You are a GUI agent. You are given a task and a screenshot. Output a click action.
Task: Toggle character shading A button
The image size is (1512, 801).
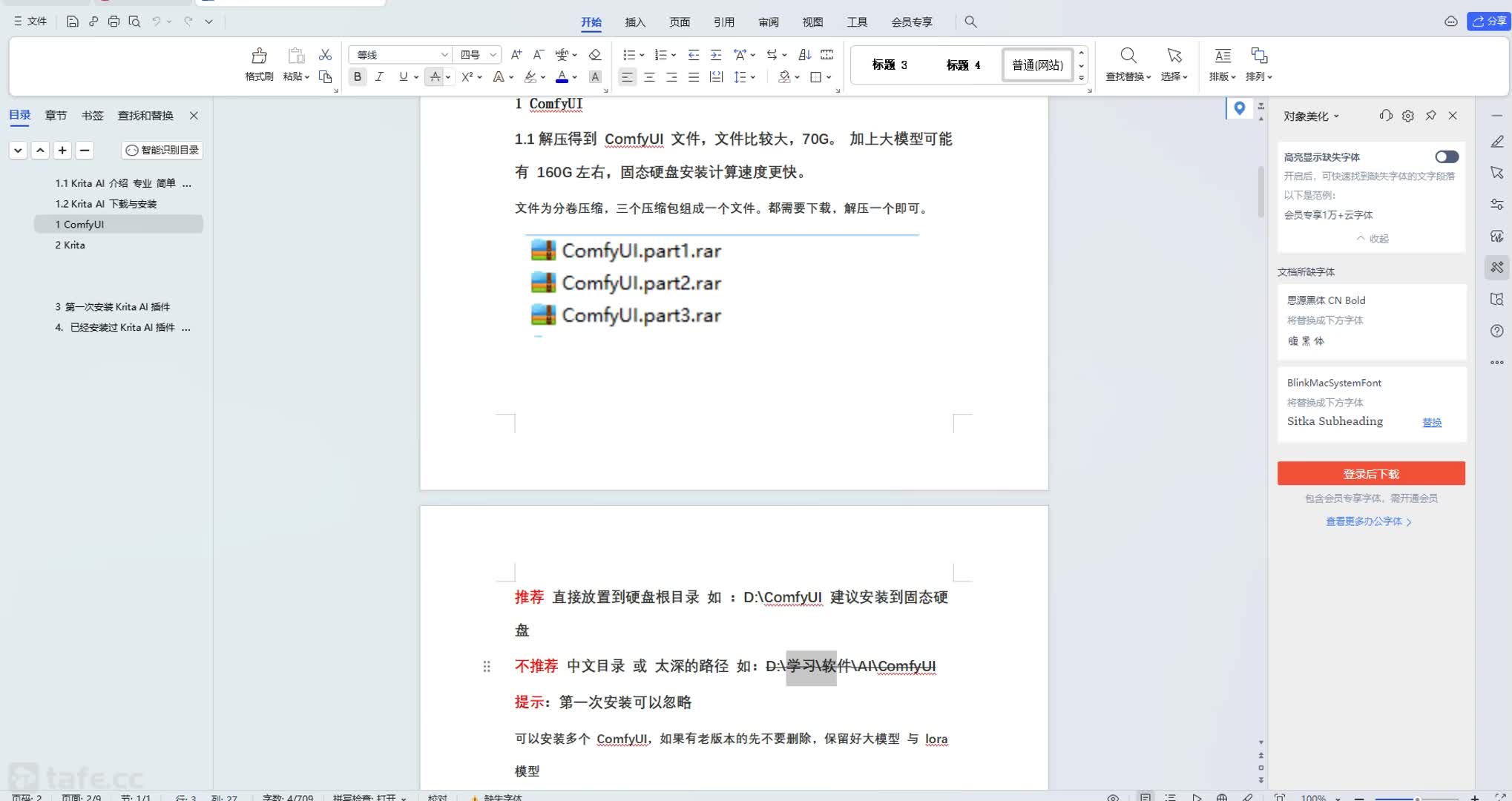point(595,76)
